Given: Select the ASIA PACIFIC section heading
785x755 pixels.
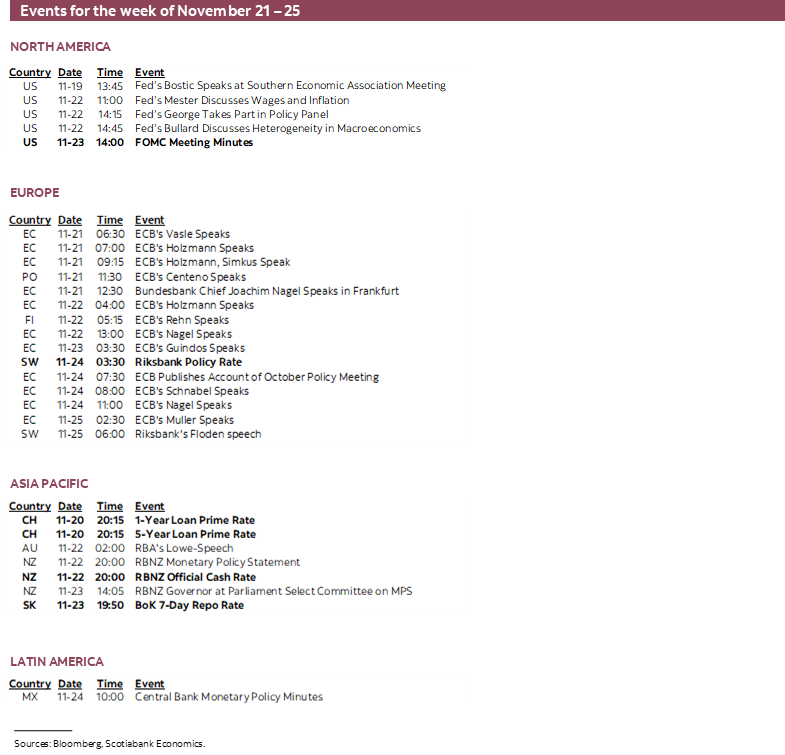Looking at the screenshot, I should tap(49, 484).
